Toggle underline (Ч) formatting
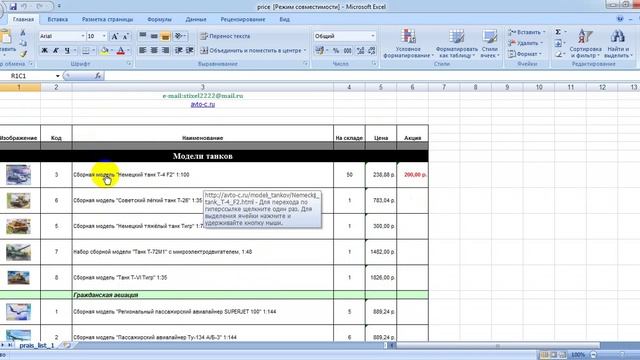The width and height of the screenshot is (640, 360). click(x=67, y=51)
